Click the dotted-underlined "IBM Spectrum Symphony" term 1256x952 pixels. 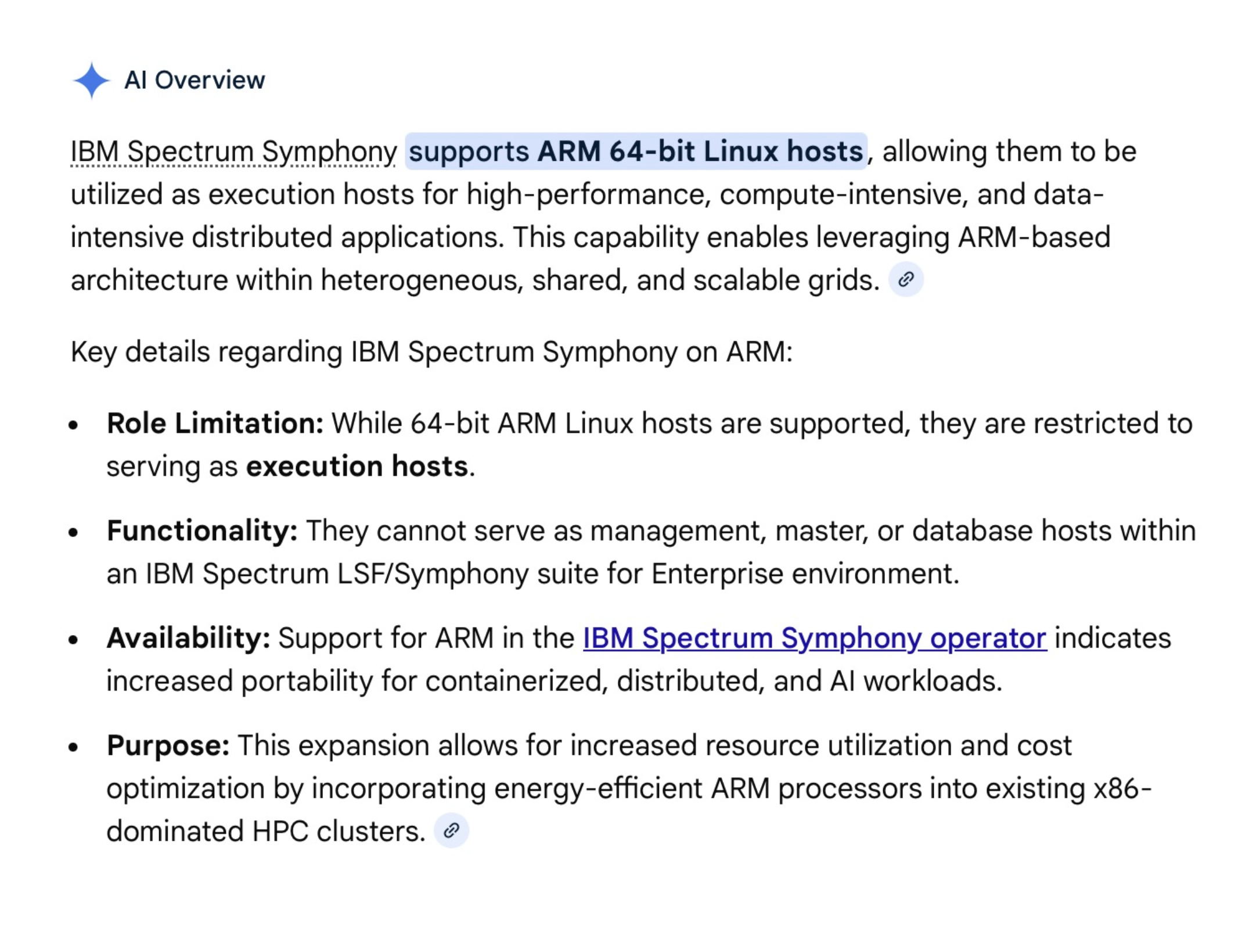(233, 152)
